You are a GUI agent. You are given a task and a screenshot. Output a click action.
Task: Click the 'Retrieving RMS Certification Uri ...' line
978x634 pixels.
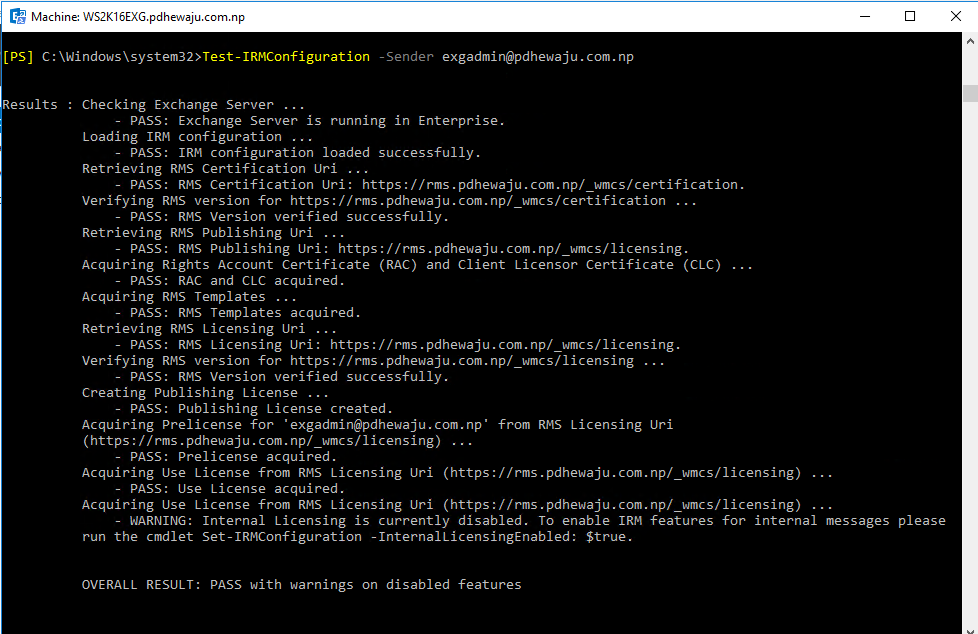[x=225, y=168]
